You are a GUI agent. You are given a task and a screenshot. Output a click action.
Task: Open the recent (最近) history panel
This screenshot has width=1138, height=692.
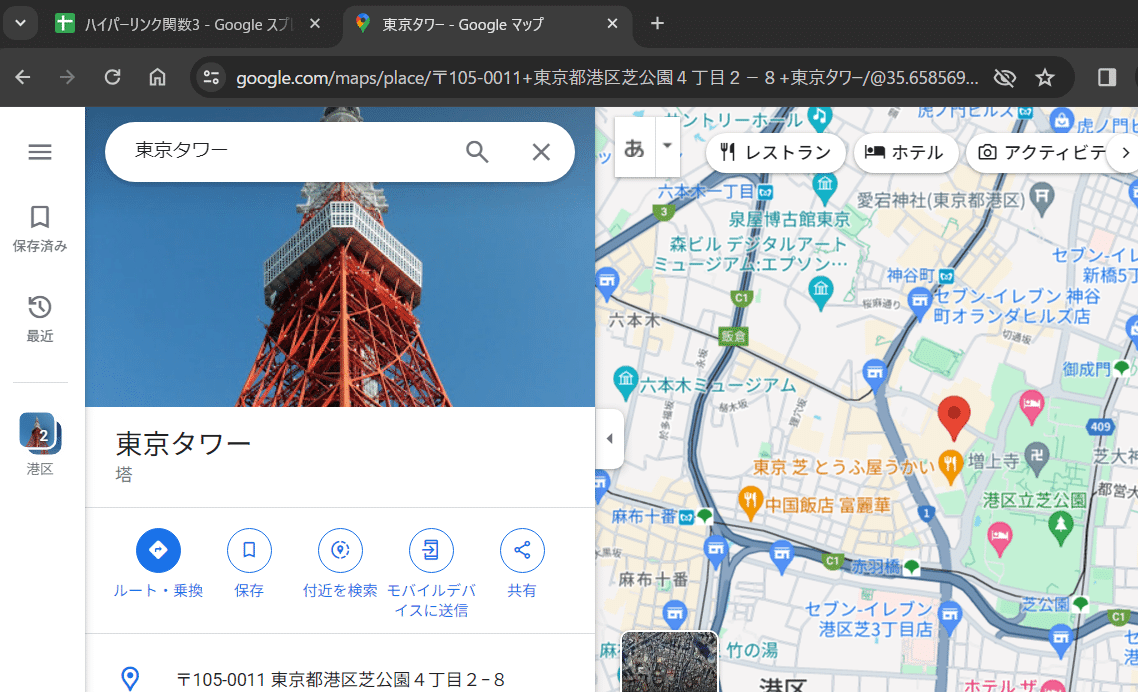[x=40, y=319]
